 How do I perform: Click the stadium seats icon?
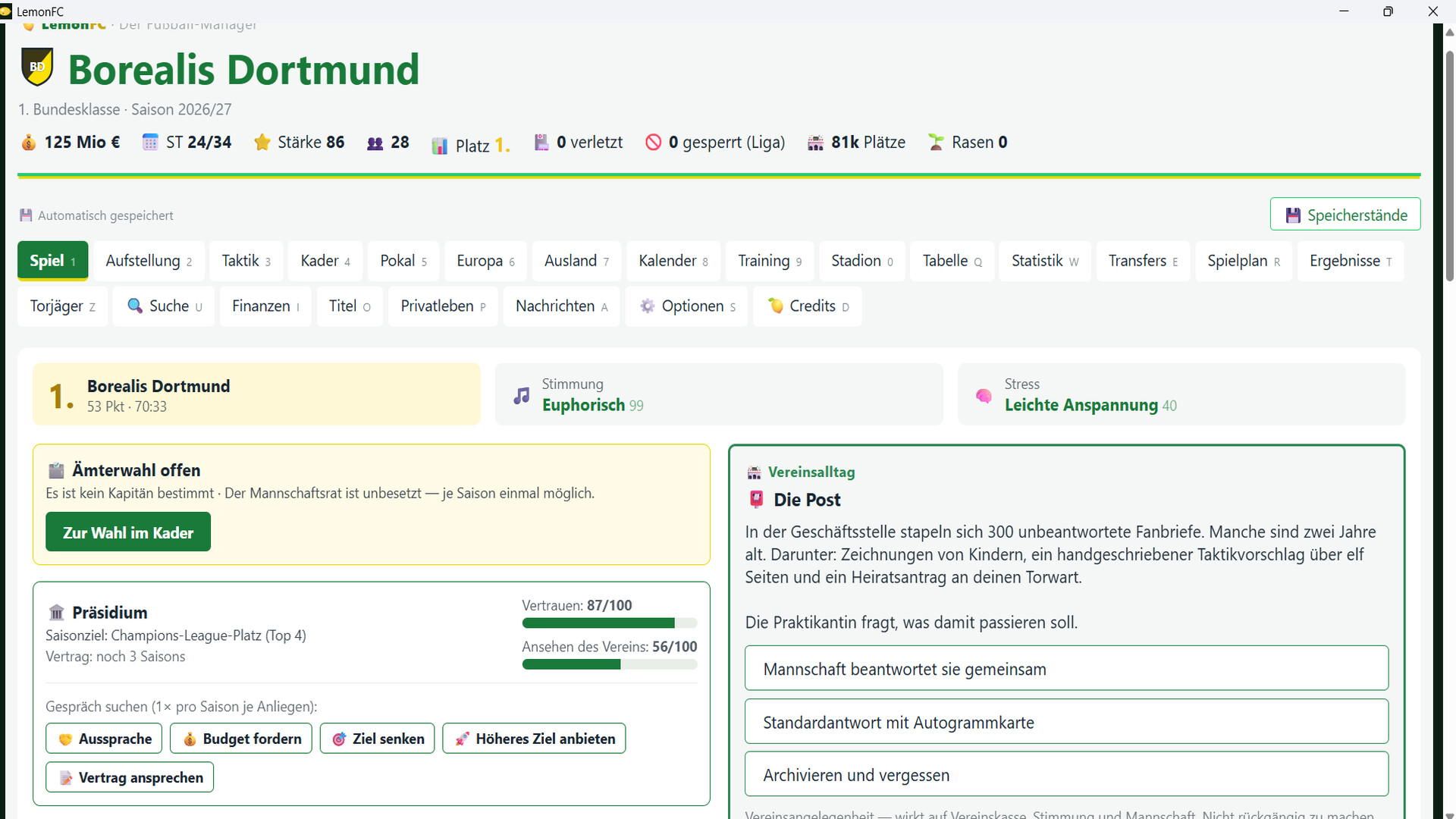(x=816, y=143)
